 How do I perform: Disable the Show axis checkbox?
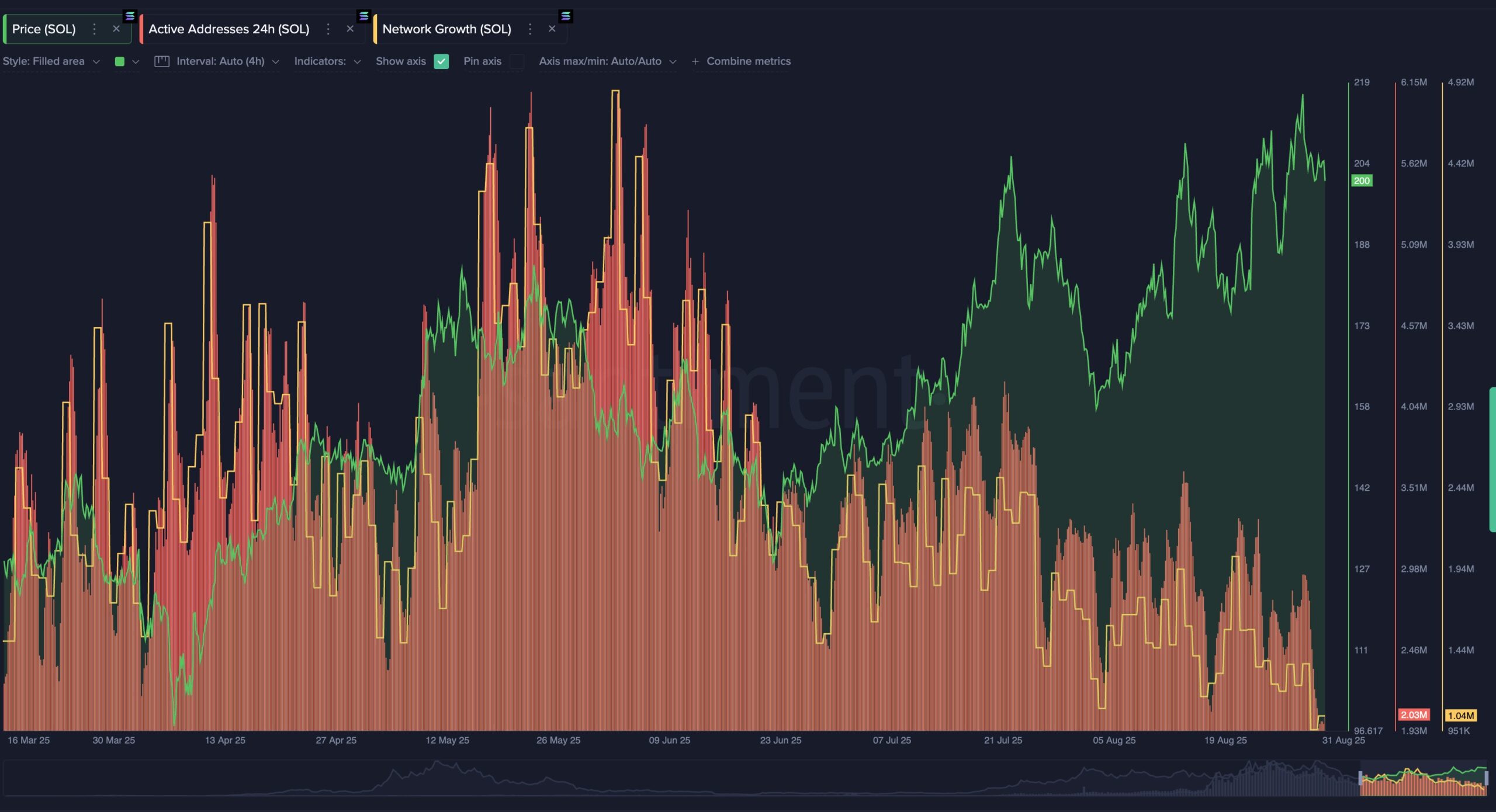[x=442, y=61]
